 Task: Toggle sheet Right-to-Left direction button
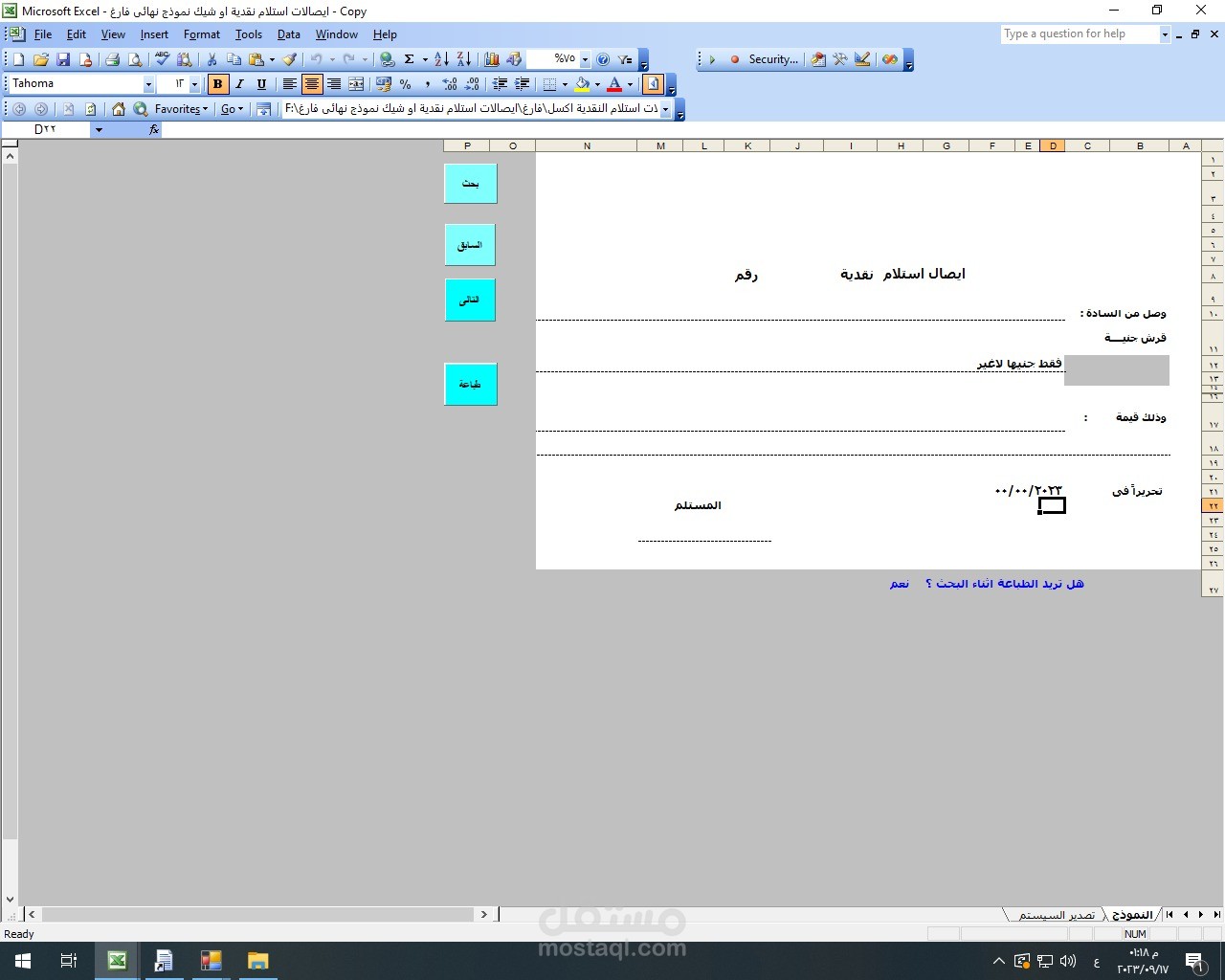click(653, 84)
